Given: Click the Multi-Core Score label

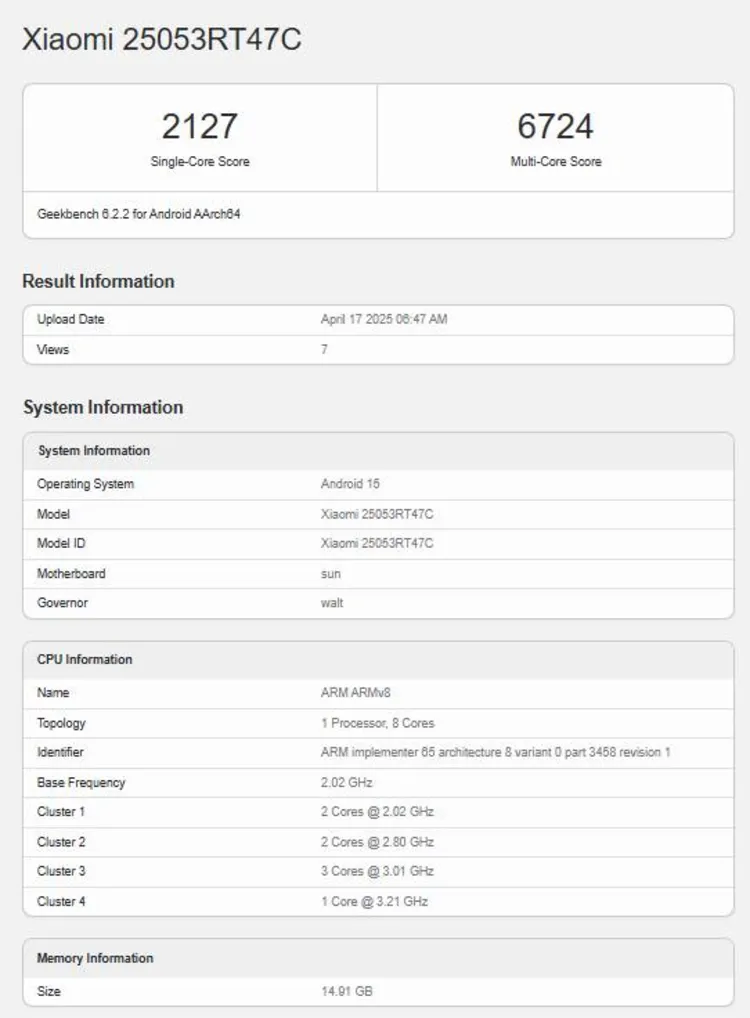Looking at the screenshot, I should coord(556,161).
